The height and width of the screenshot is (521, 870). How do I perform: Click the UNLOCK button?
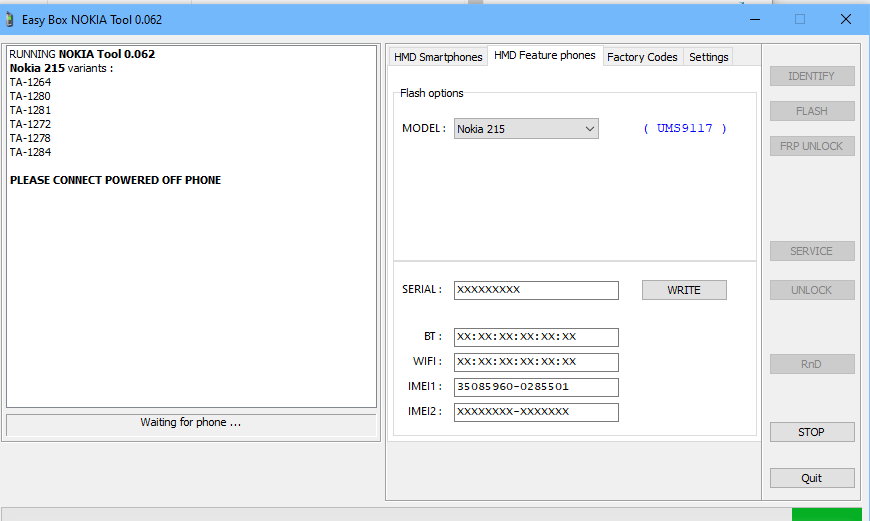(812, 290)
